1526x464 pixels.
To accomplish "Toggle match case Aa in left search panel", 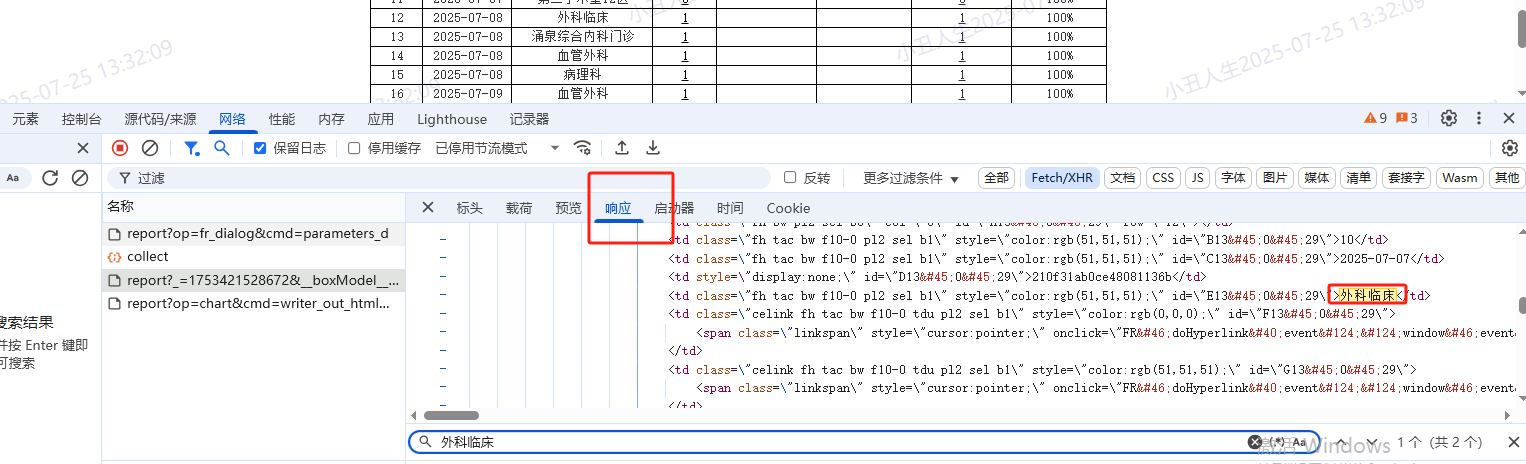I will 13,178.
